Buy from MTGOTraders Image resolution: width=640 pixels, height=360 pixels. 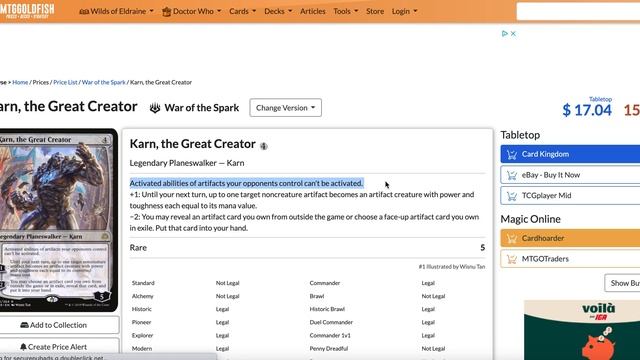(570, 259)
